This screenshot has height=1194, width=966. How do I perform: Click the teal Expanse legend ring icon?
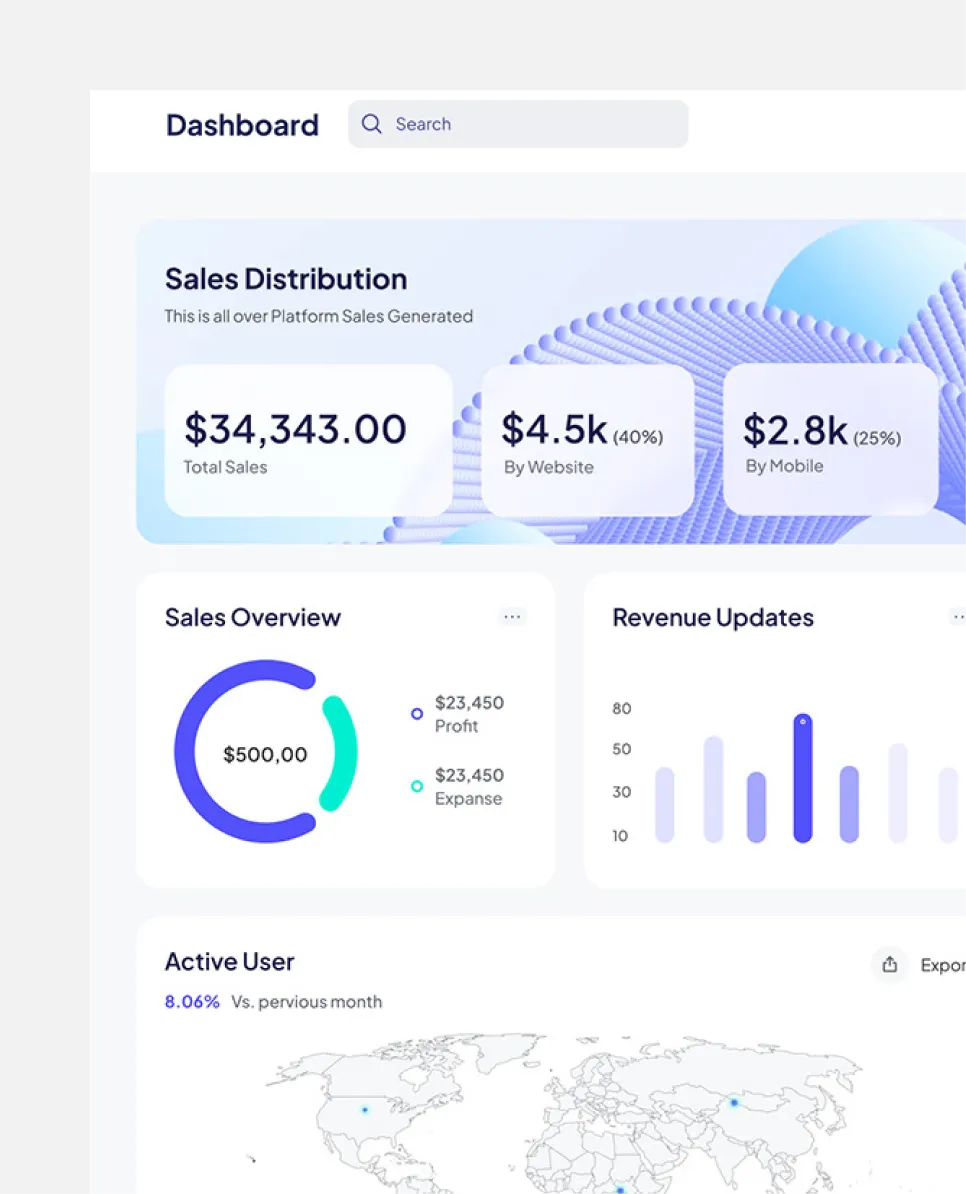[x=417, y=787]
